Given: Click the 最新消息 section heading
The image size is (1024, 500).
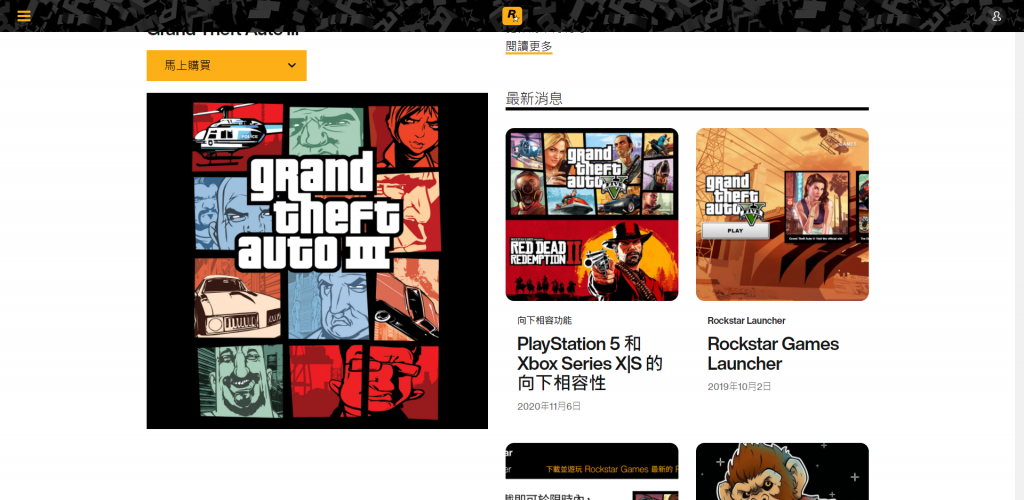Looking at the screenshot, I should point(534,98).
